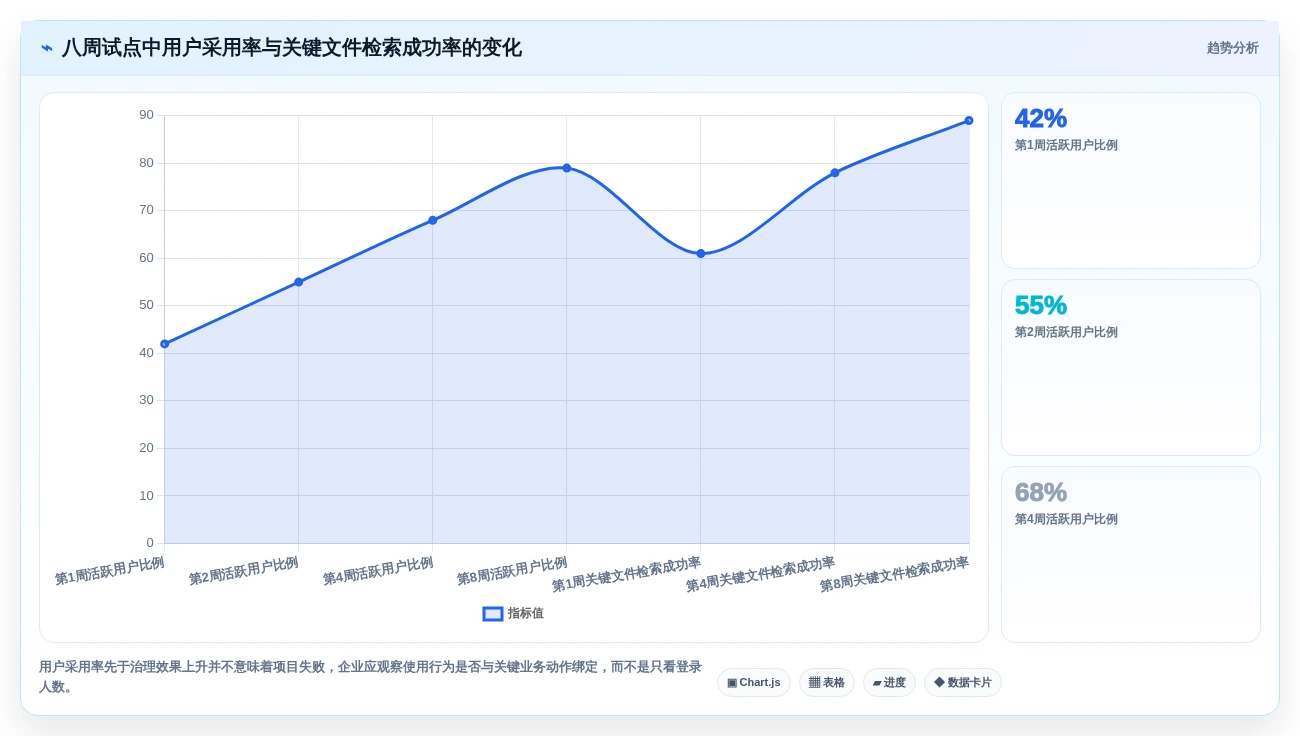The image size is (1300, 736).
Task: Click the data point for 第8周活跃用户比例
Action: tap(566, 168)
